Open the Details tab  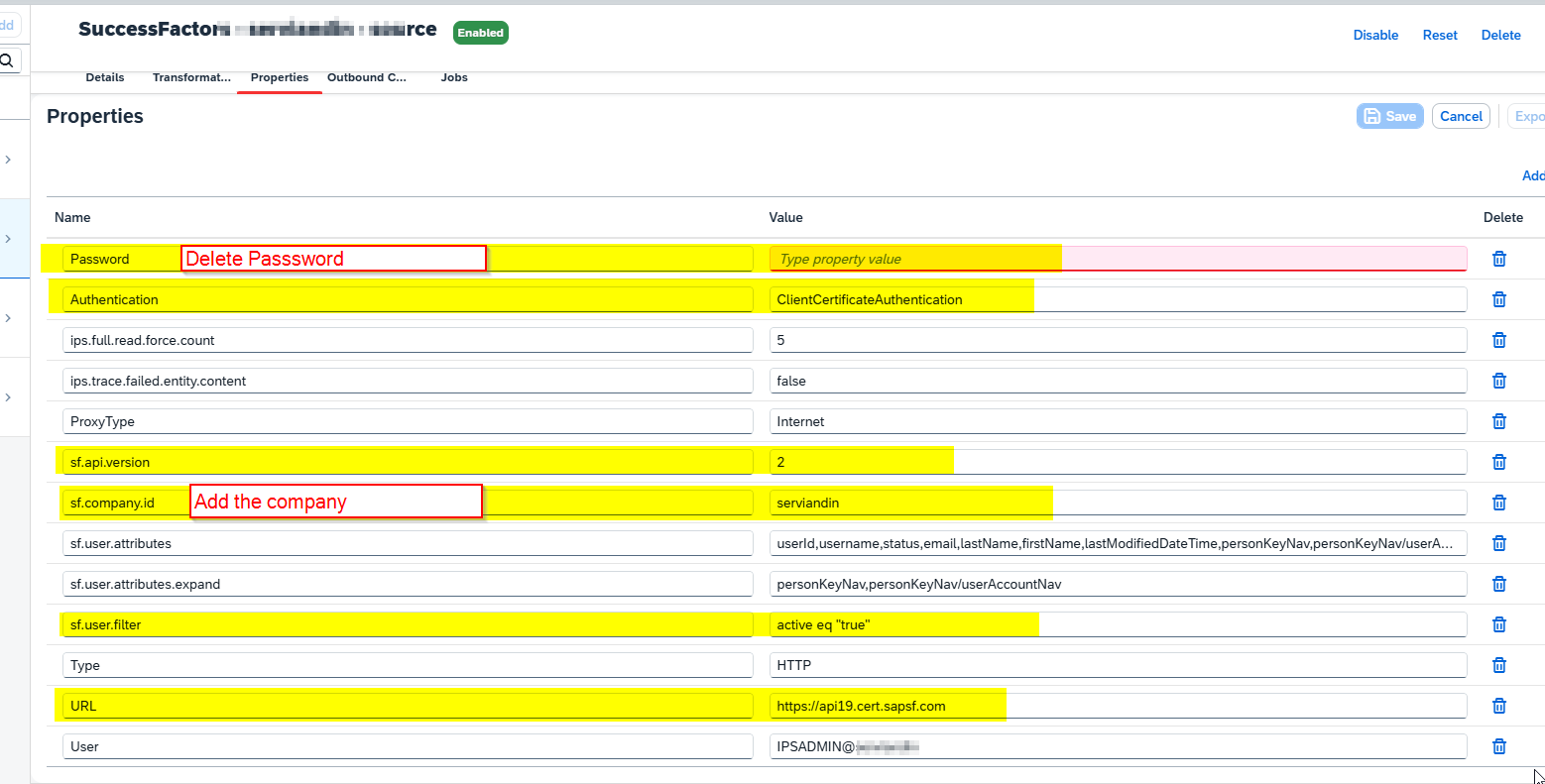105,77
